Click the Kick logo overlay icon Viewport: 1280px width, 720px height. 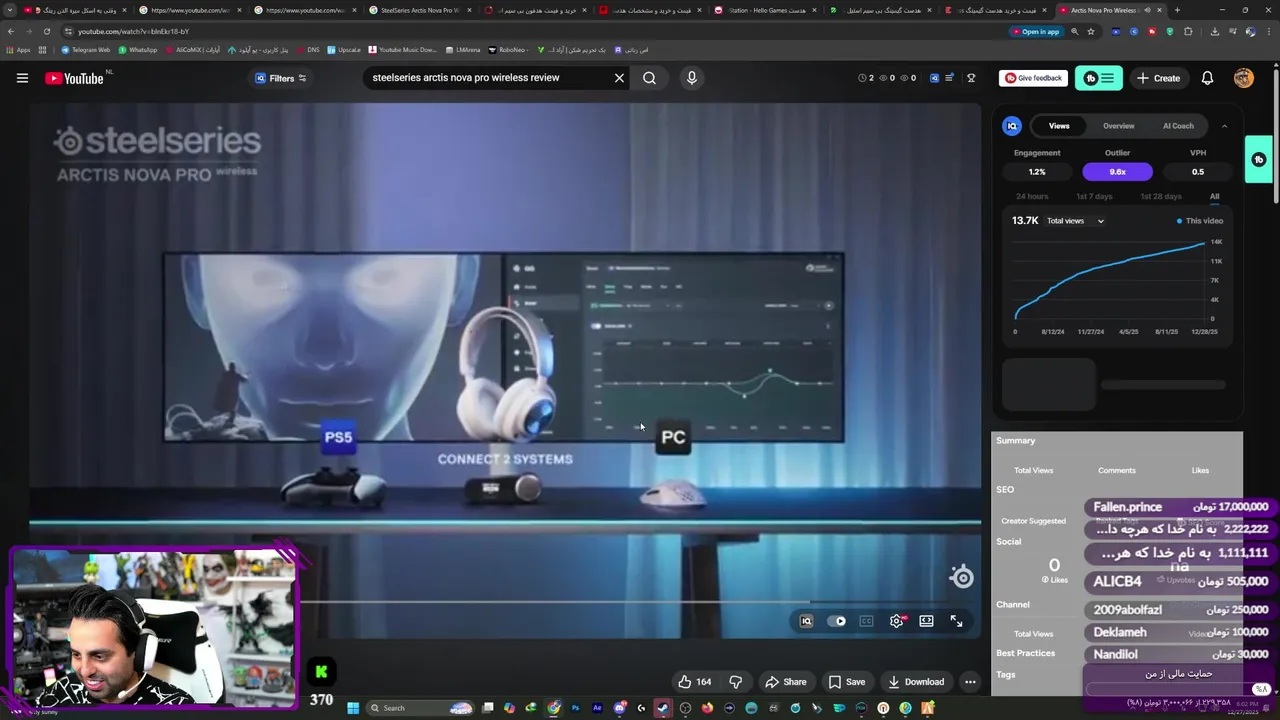[x=321, y=672]
